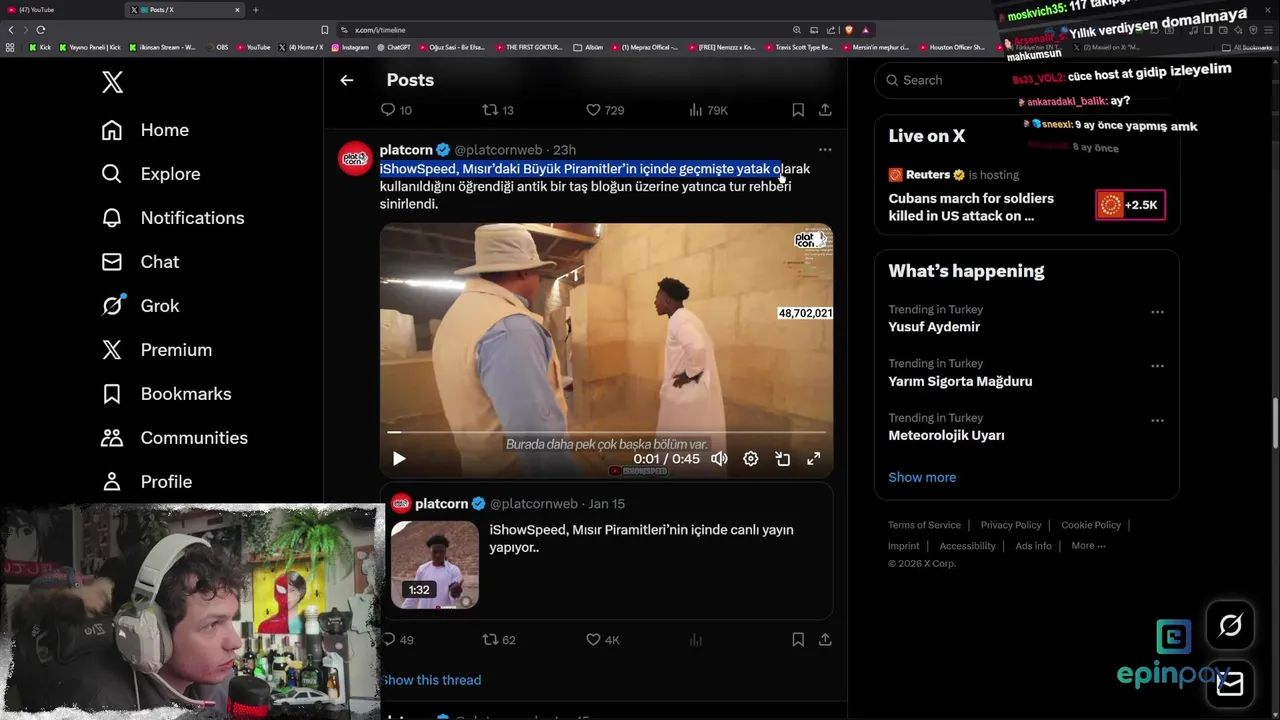Open the Grok floating button
Viewport: 1280px width, 720px height.
[x=1230, y=626]
